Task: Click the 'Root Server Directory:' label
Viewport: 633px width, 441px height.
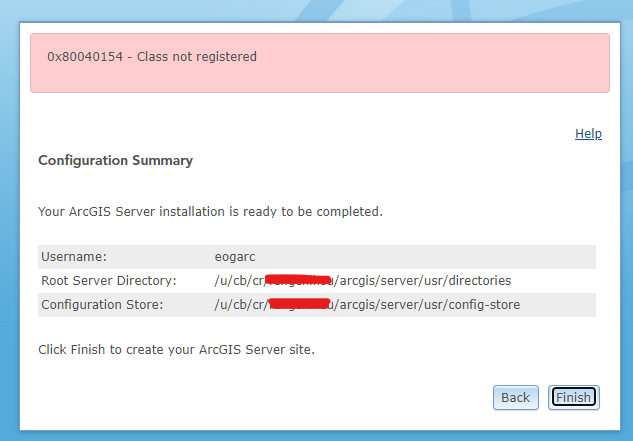Action: pos(109,281)
